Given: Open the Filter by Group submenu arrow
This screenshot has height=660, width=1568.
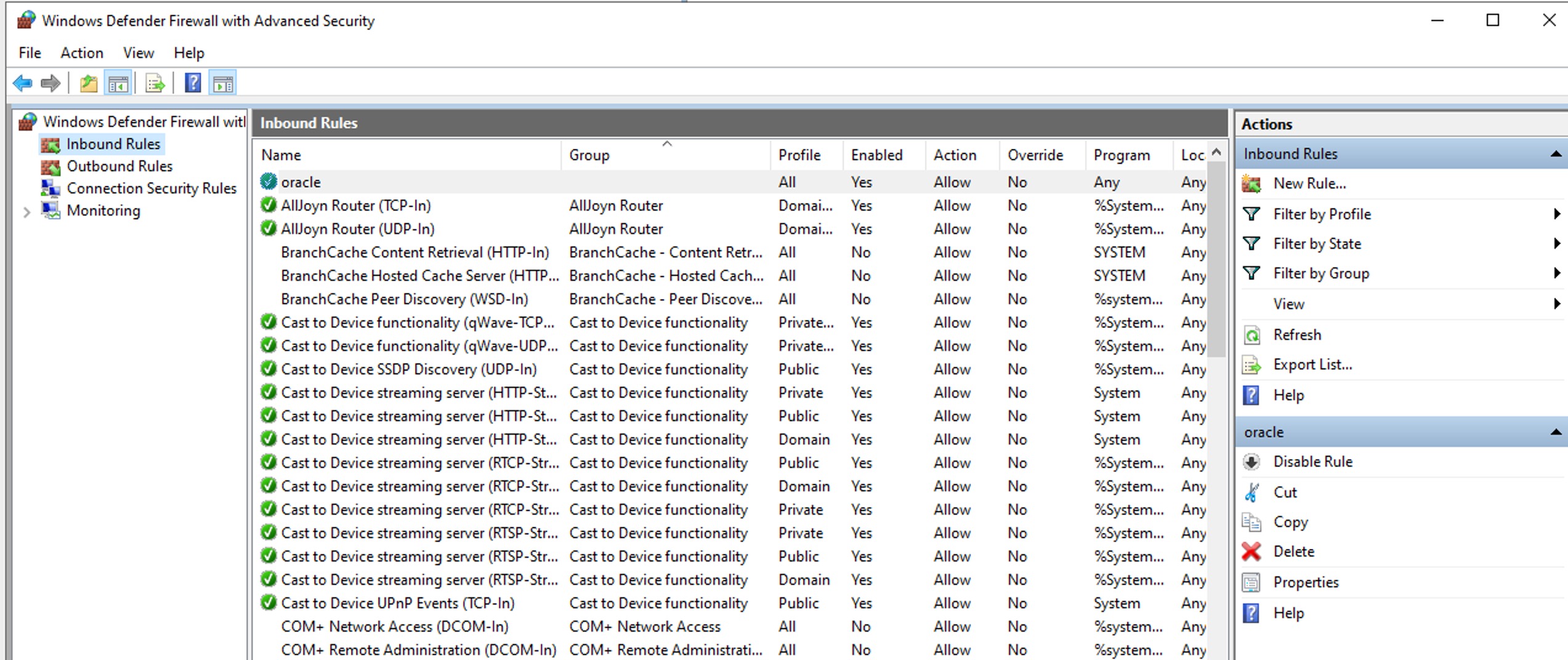Looking at the screenshot, I should coord(1557,273).
